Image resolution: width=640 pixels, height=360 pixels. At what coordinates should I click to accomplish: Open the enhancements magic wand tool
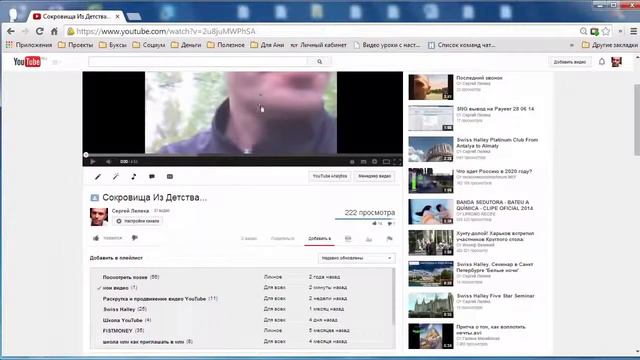[116, 176]
